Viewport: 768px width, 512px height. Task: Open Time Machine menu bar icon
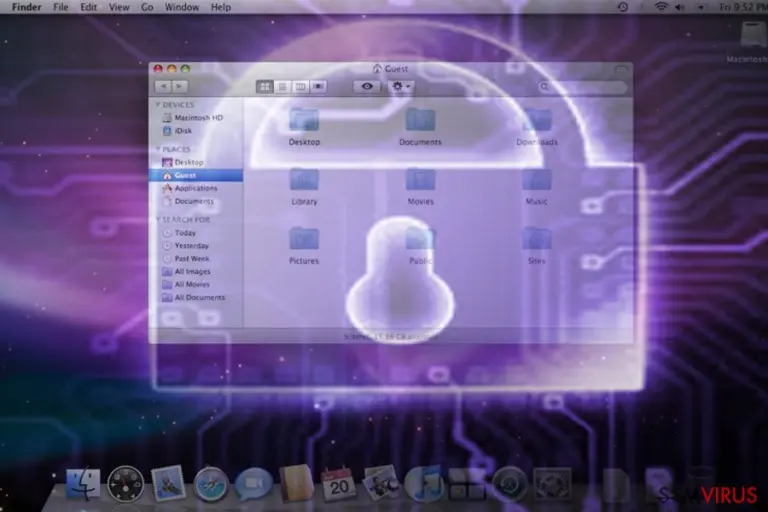coord(623,7)
